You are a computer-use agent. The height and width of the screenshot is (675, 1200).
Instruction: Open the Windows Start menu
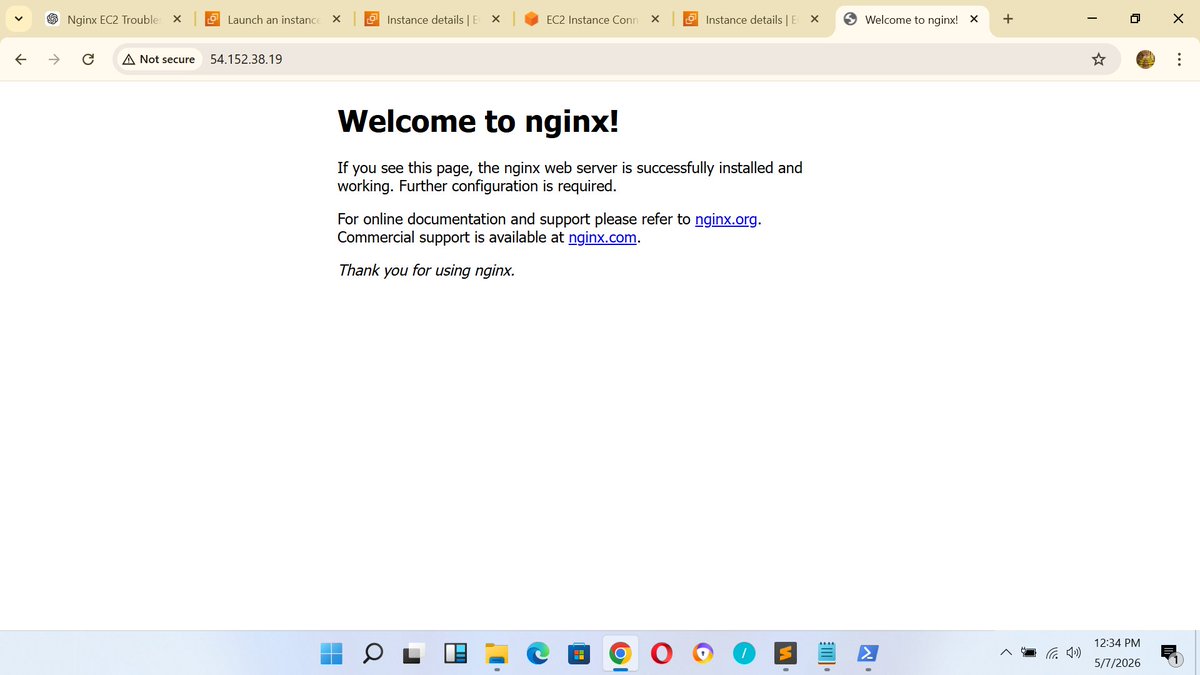tap(331, 654)
